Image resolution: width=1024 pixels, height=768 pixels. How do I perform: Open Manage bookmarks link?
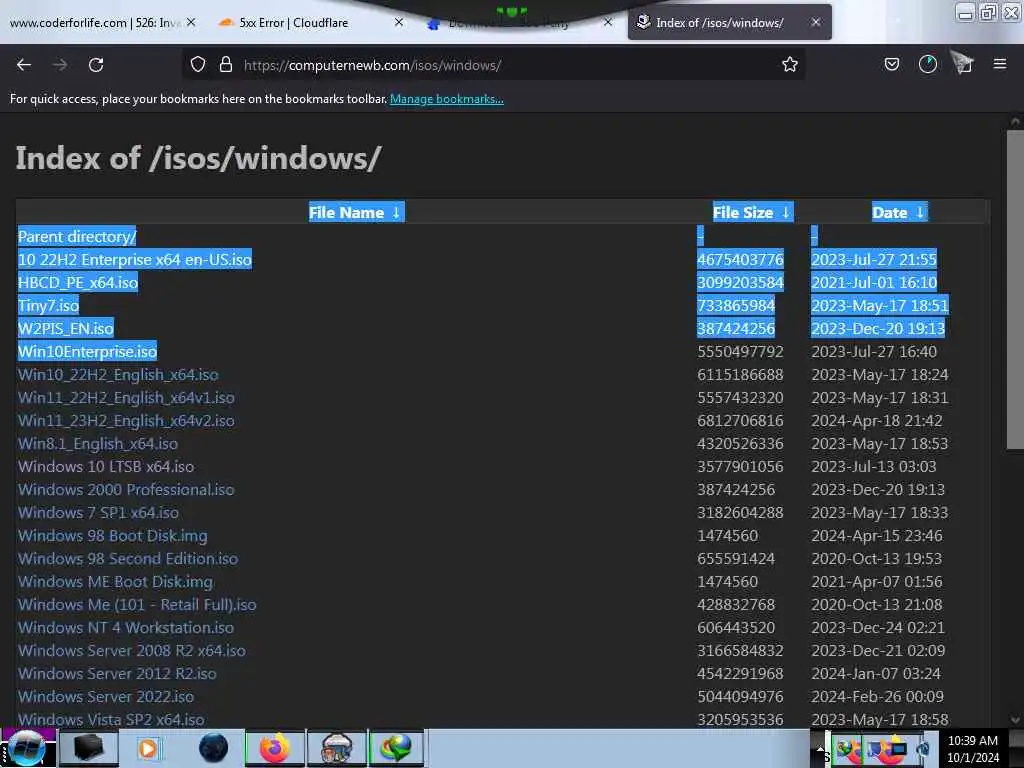tap(447, 99)
